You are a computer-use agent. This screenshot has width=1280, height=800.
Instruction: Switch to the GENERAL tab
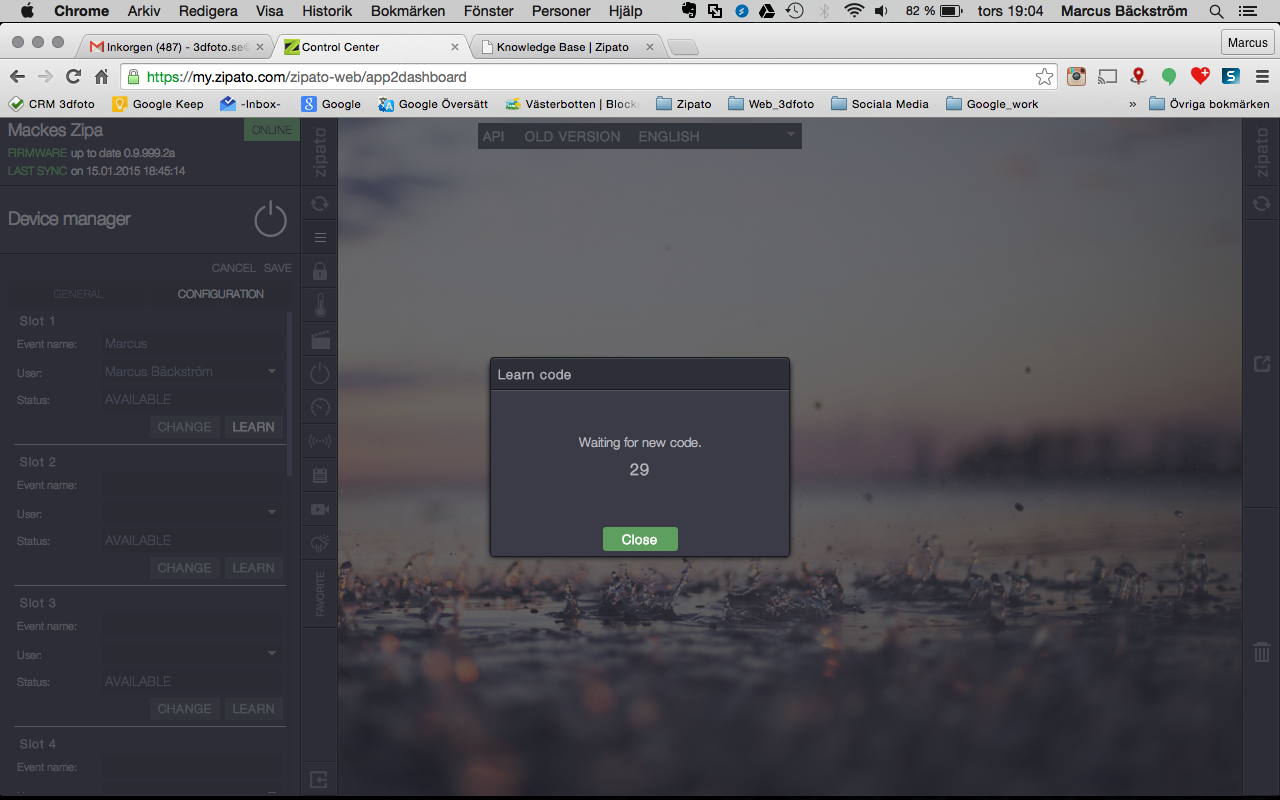click(78, 294)
